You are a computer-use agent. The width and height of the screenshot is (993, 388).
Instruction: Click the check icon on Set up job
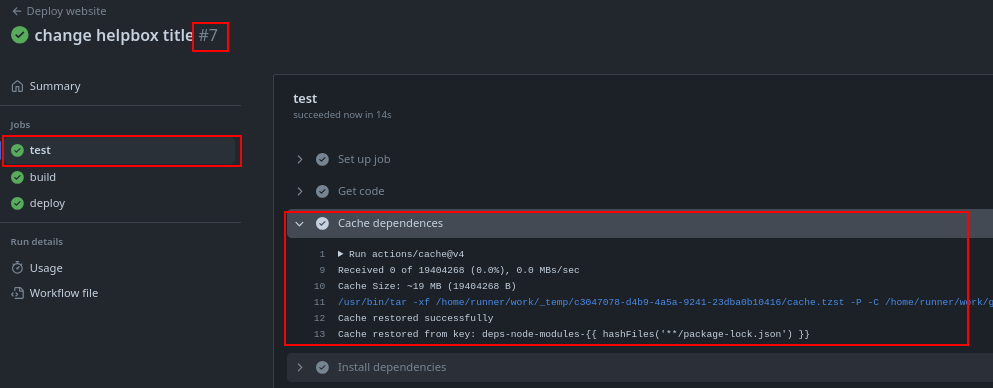322,159
